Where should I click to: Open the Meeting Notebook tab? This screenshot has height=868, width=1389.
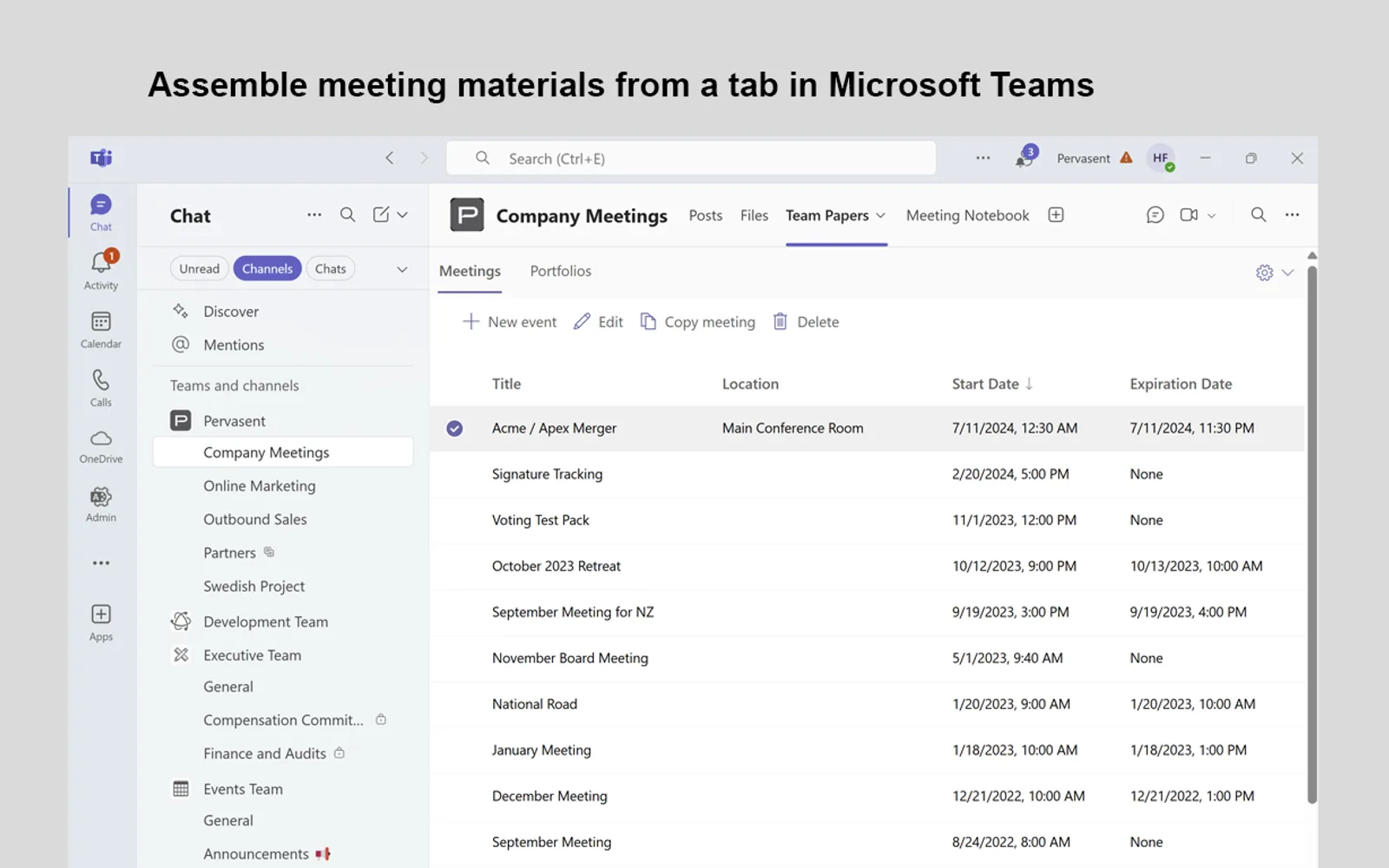pyautogui.click(x=967, y=215)
